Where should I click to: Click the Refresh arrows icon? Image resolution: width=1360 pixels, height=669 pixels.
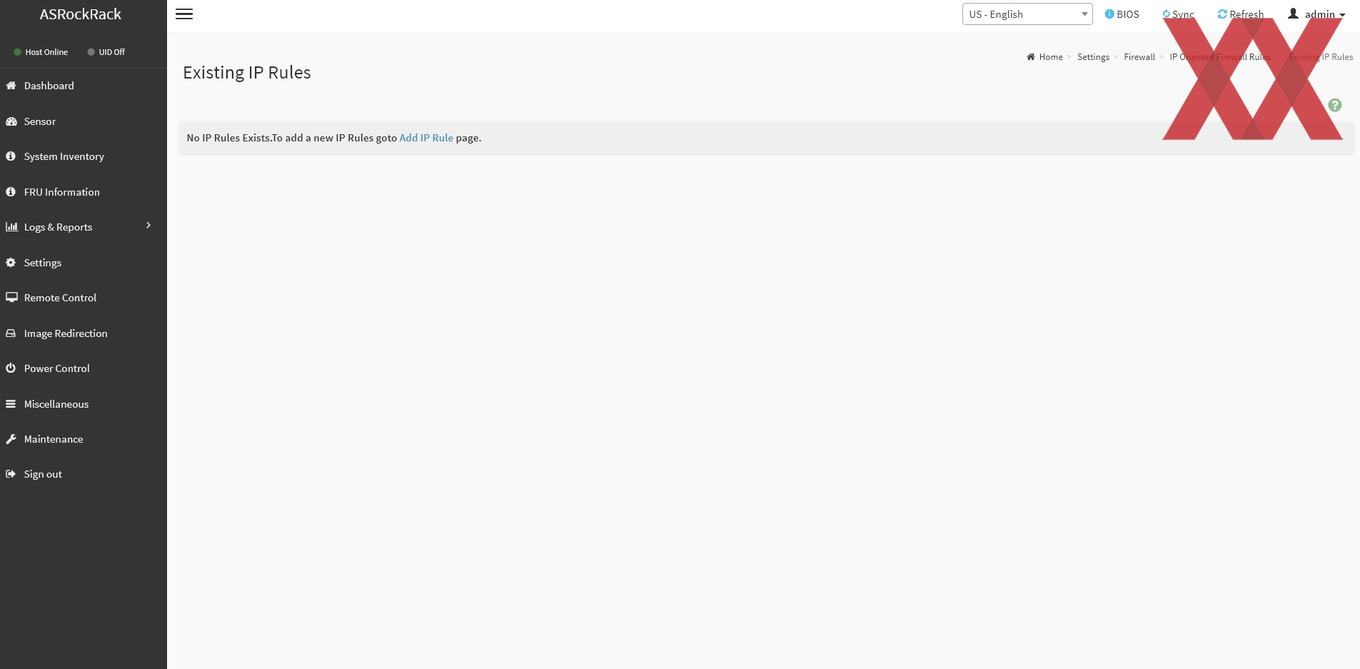coord(1222,14)
